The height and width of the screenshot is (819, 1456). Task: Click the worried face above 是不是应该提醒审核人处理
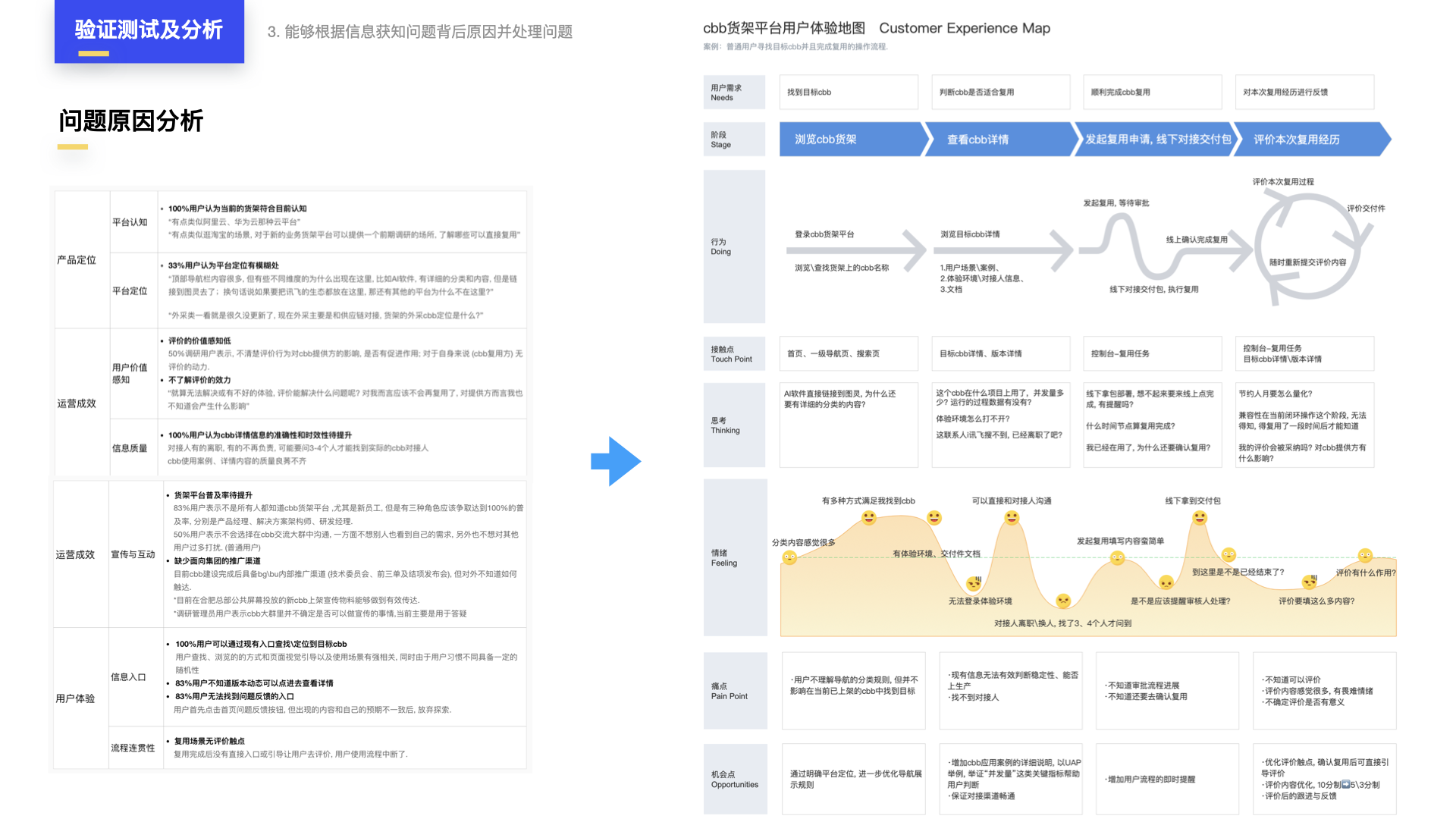coord(1166,582)
